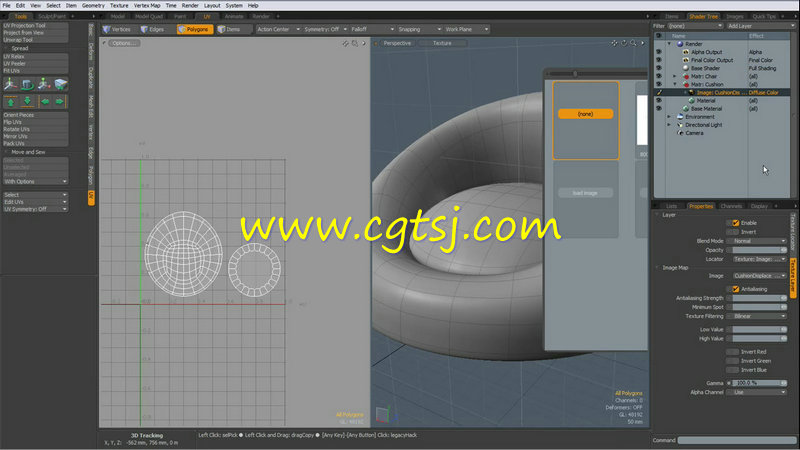Expand the Matr: Chair tree item

click(675, 77)
